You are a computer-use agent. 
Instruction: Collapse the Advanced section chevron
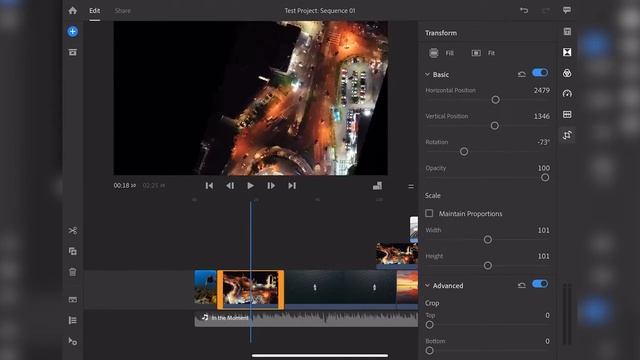427,285
